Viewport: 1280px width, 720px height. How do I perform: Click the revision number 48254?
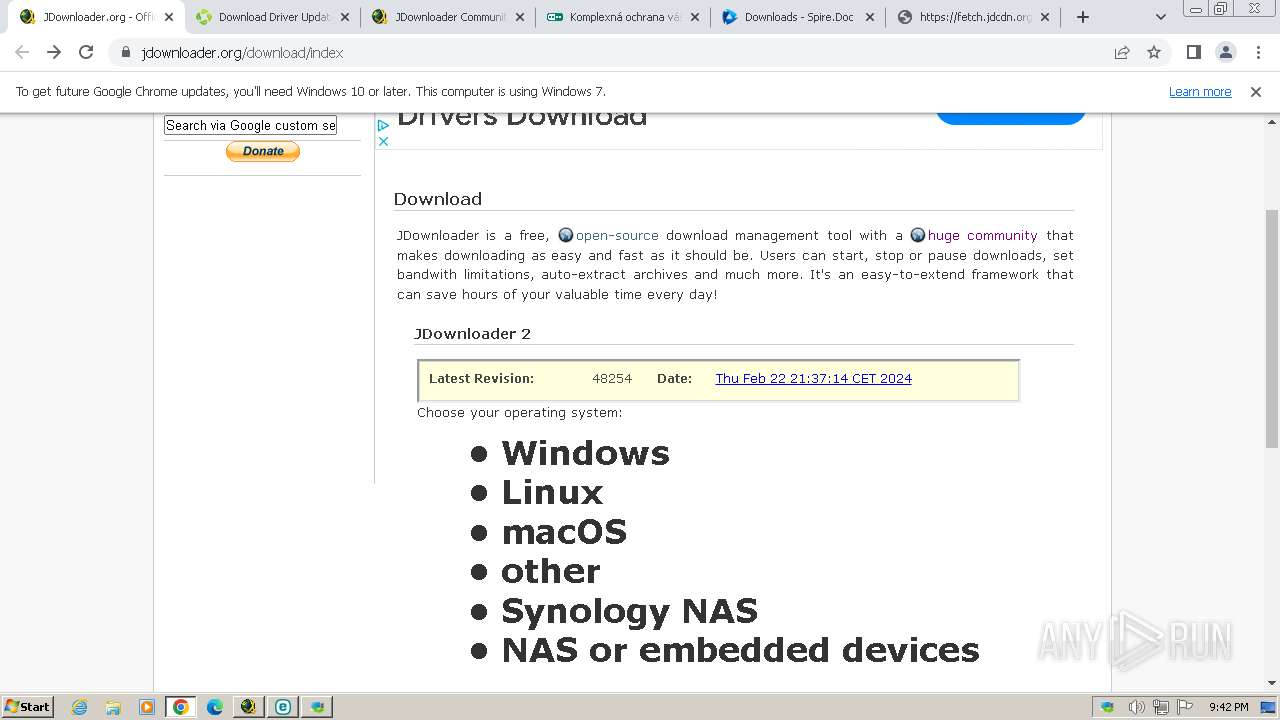pos(612,378)
